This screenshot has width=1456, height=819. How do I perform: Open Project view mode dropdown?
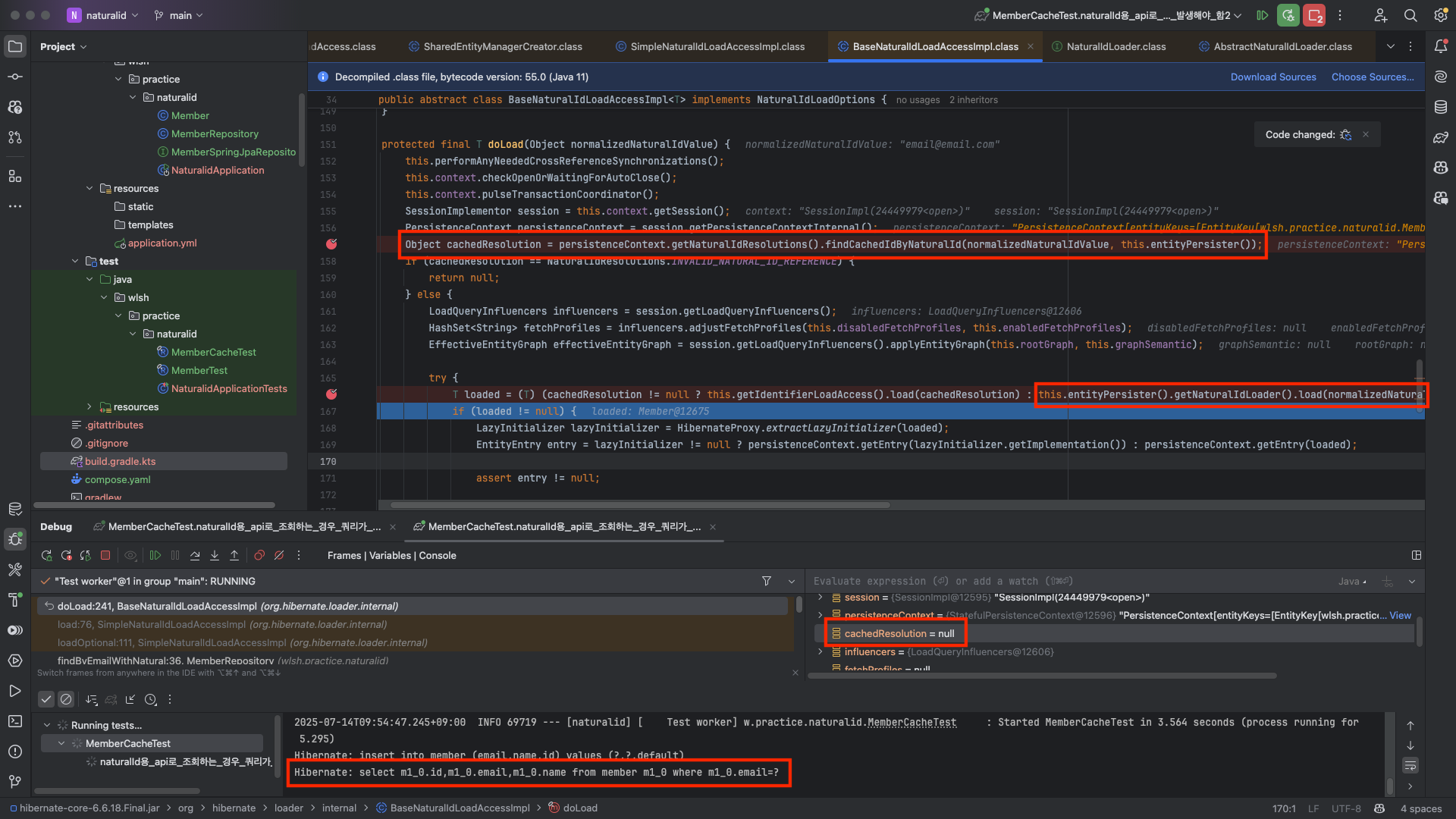(64, 47)
